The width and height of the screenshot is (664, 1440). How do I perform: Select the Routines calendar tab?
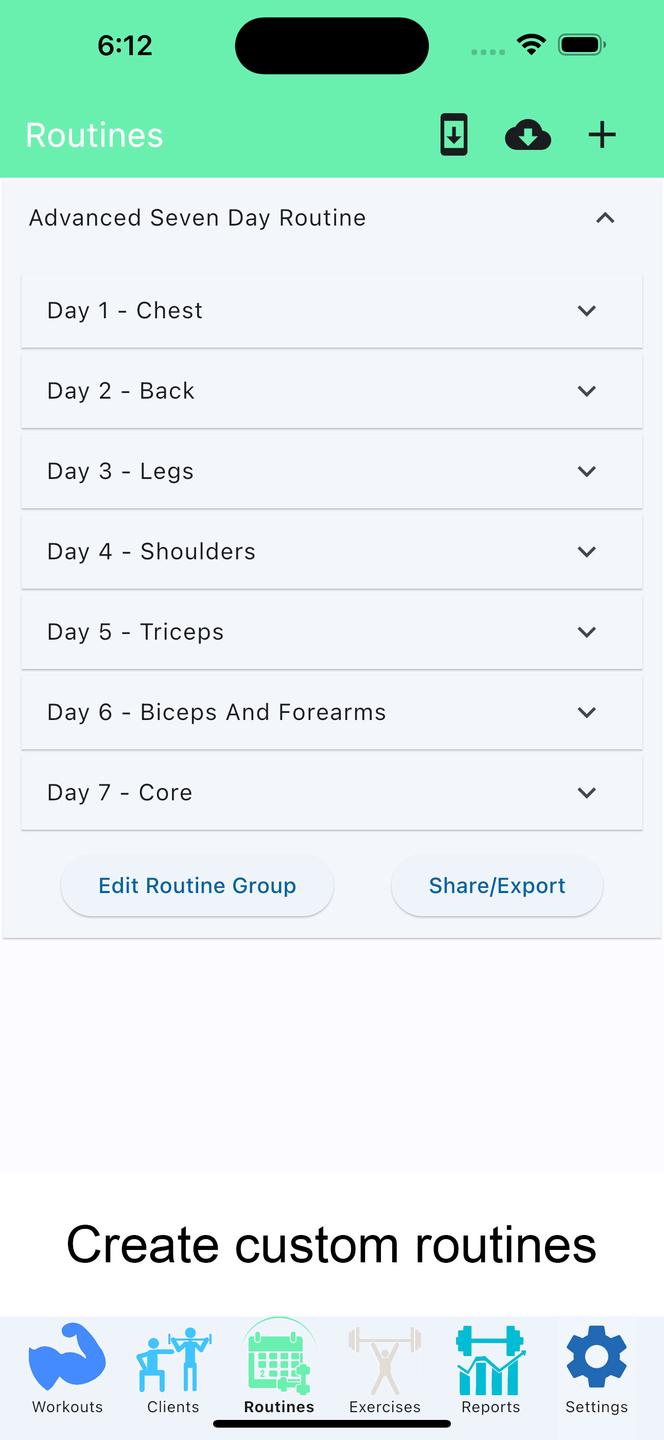click(x=279, y=1367)
